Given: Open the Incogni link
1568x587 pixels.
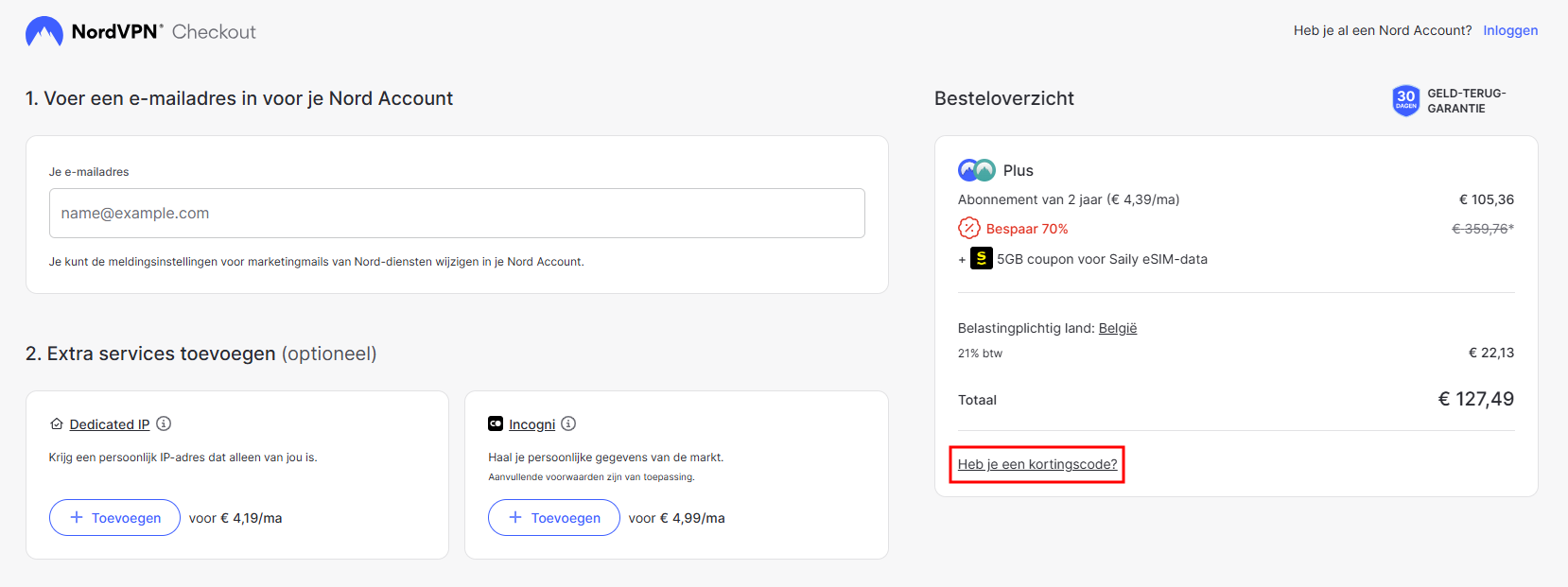Looking at the screenshot, I should coord(531,424).
